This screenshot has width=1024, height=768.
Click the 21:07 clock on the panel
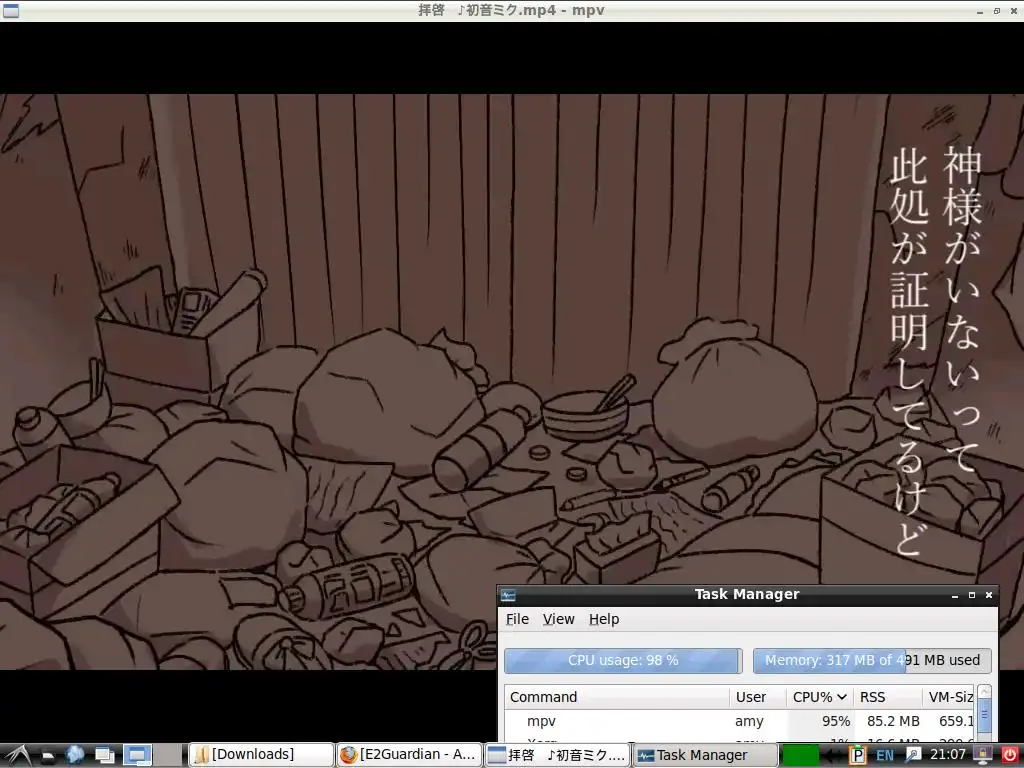[x=948, y=755]
